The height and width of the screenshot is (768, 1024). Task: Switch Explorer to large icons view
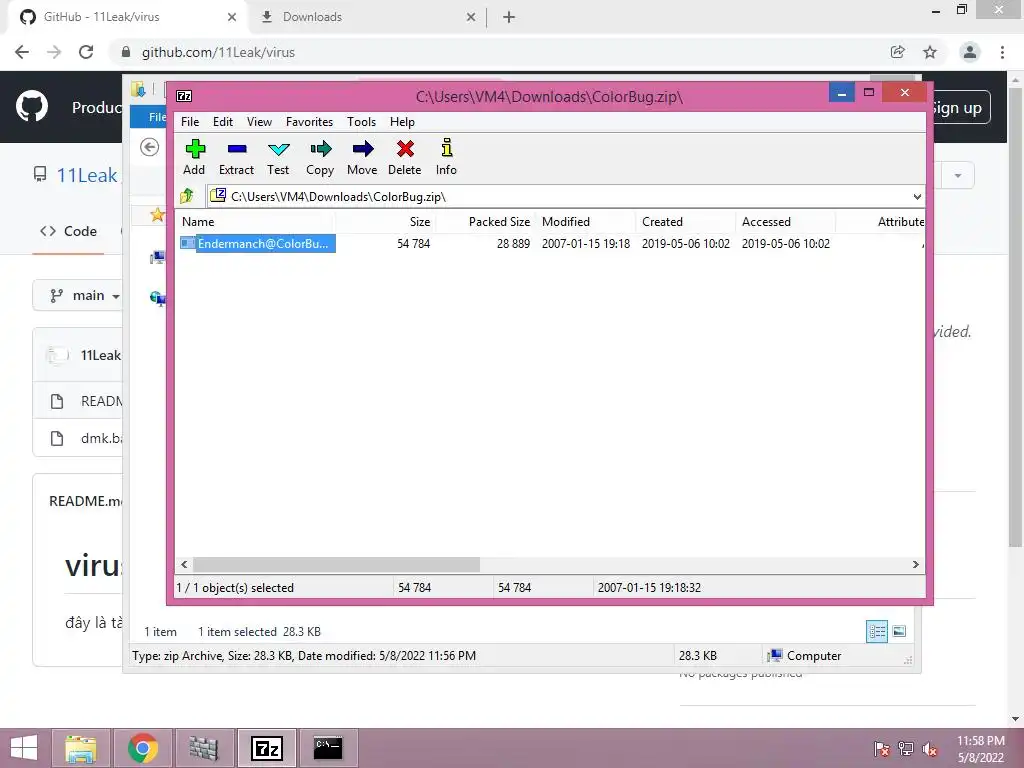[899, 631]
